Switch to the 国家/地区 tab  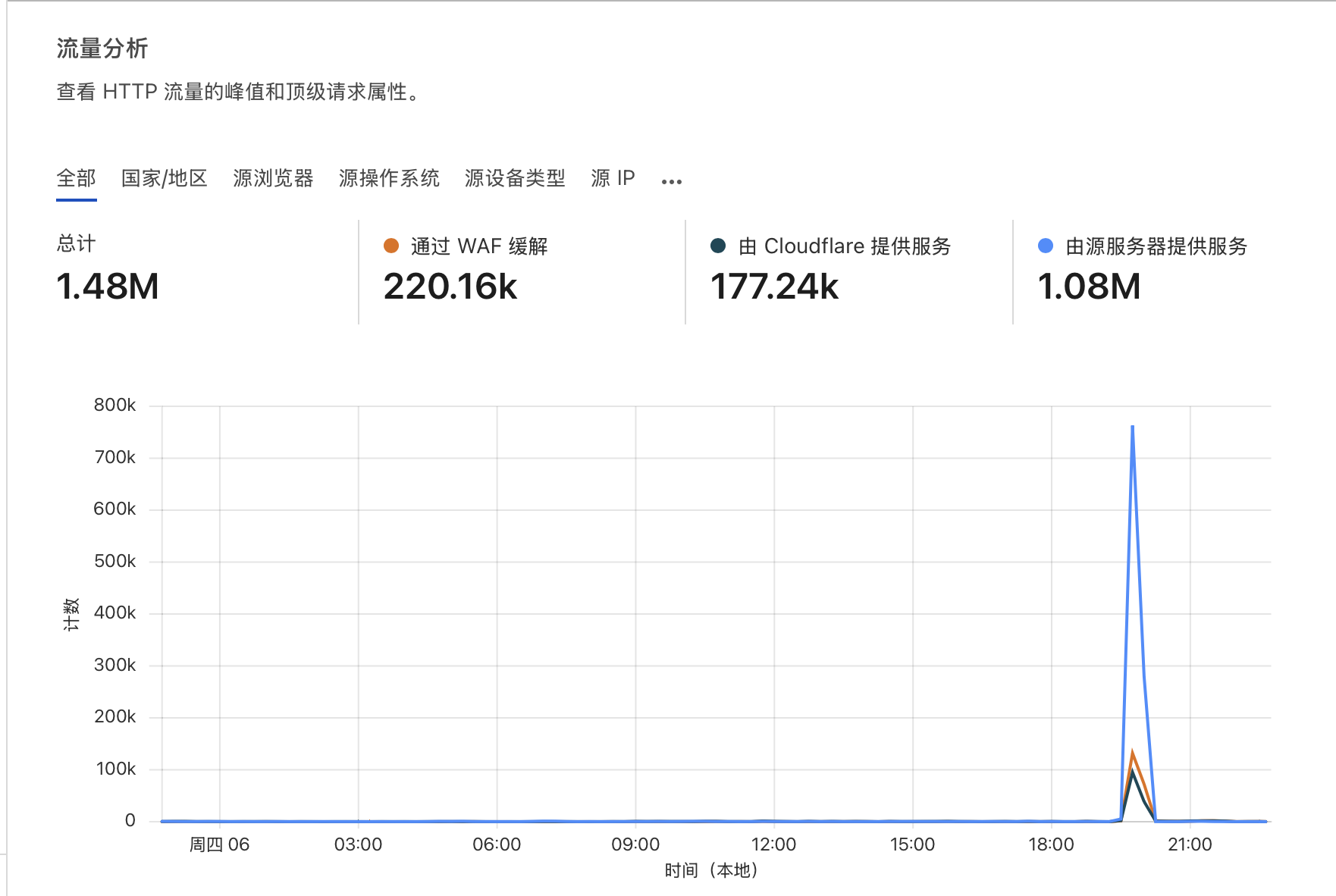(164, 178)
